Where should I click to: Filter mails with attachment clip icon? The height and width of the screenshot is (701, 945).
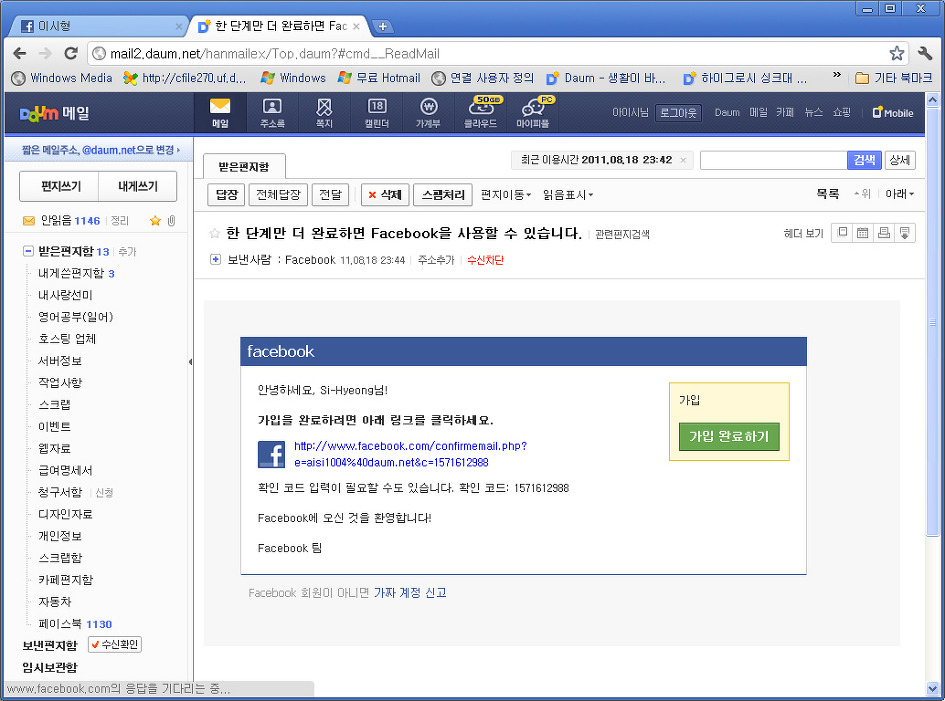[x=172, y=221]
